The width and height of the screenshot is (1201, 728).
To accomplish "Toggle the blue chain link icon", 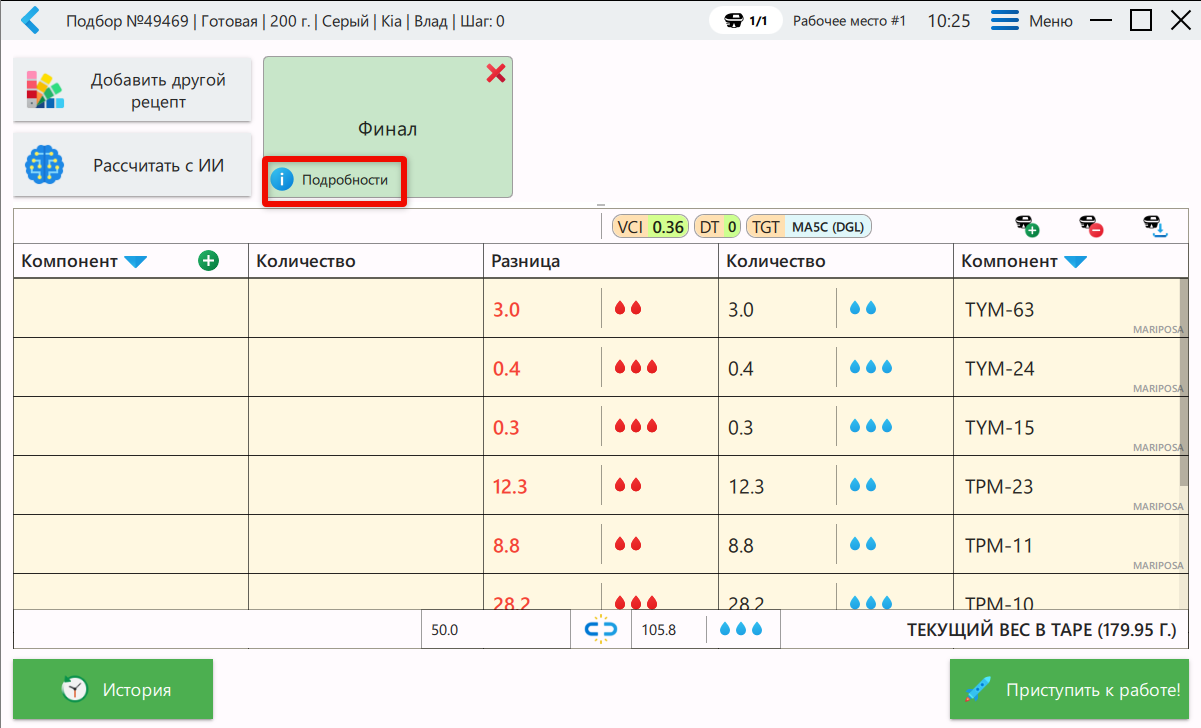I will (x=601, y=630).
